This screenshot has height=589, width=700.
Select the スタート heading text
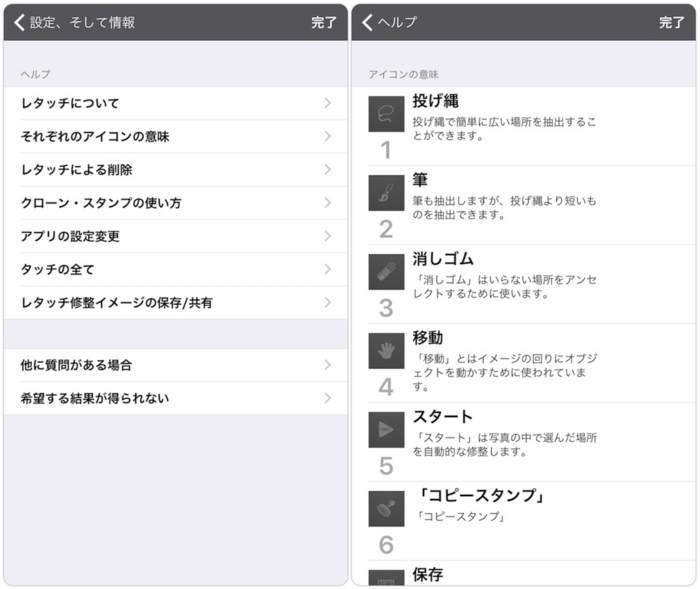[x=442, y=417]
